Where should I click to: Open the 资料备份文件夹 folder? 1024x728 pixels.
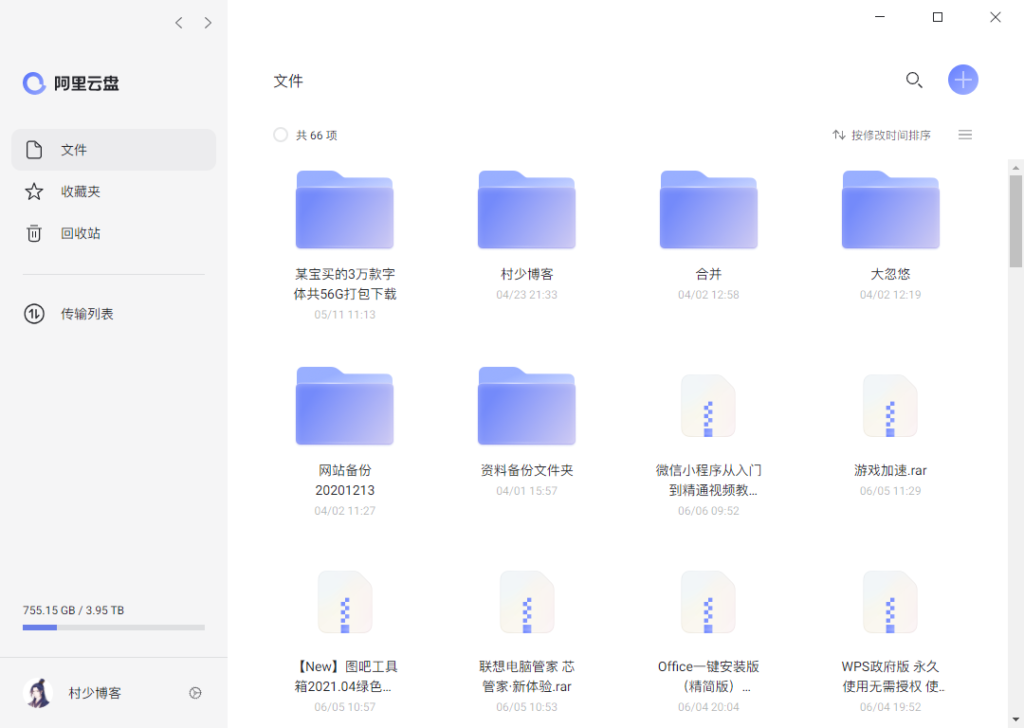click(x=526, y=405)
